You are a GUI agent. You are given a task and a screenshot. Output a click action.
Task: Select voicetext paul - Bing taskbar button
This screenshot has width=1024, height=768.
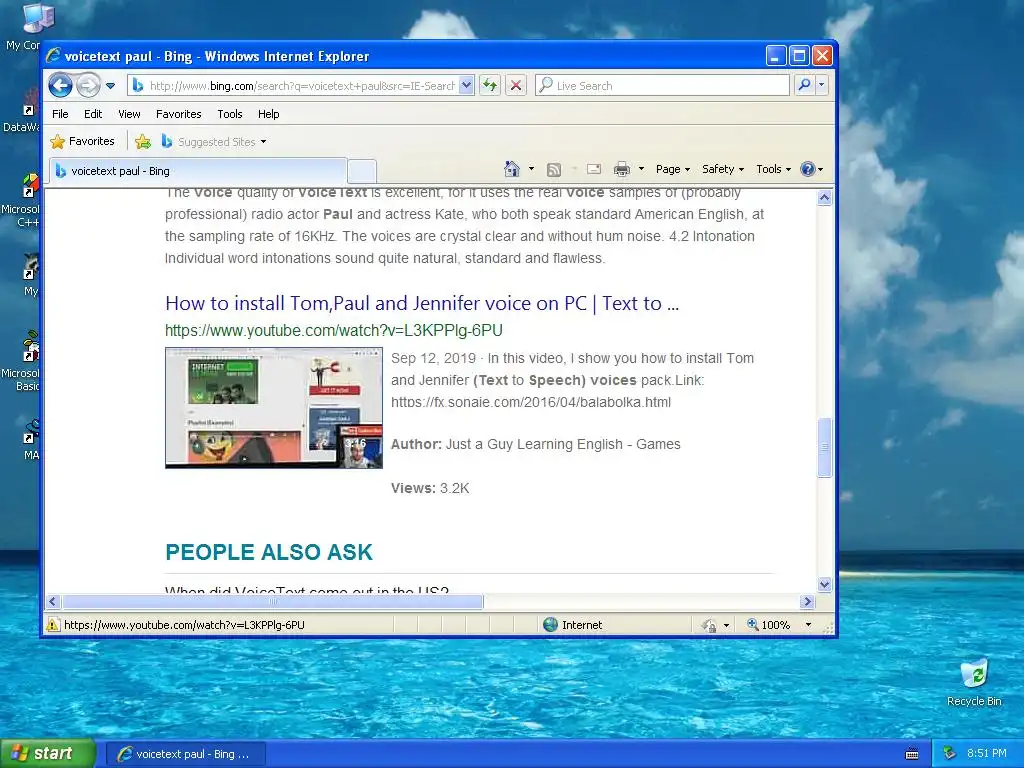184,754
